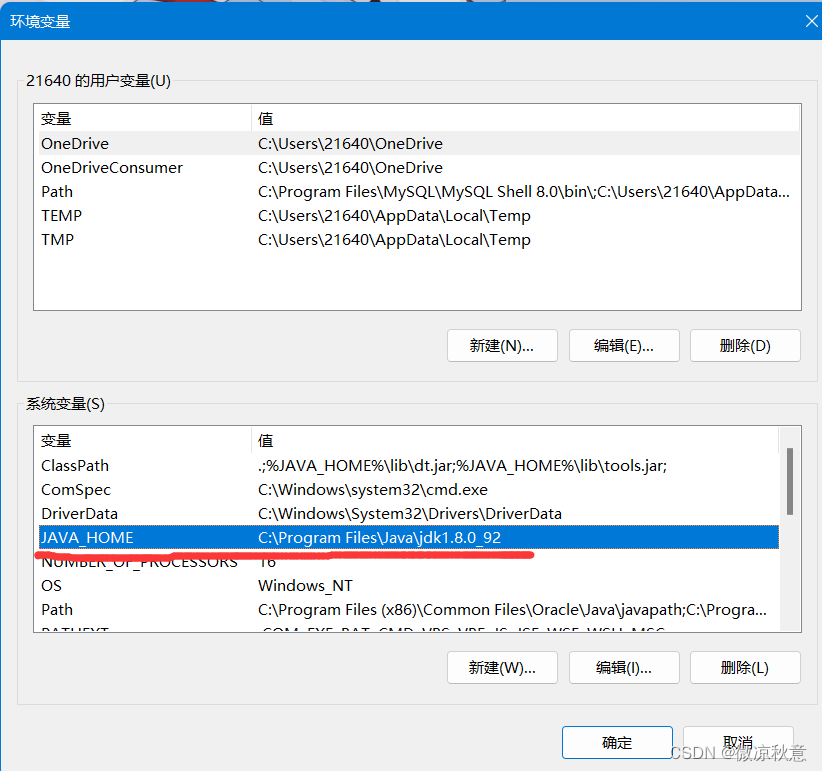Click the 编辑(I)... button for system variables
822x771 pixels.
coord(624,667)
